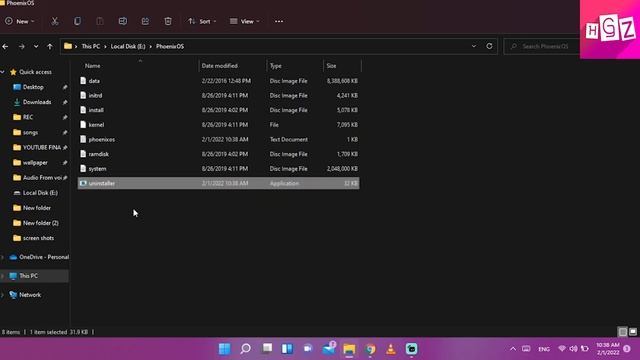Expand OneDrive - Personal node
This screenshot has height=360, width=640.
(x=3, y=257)
